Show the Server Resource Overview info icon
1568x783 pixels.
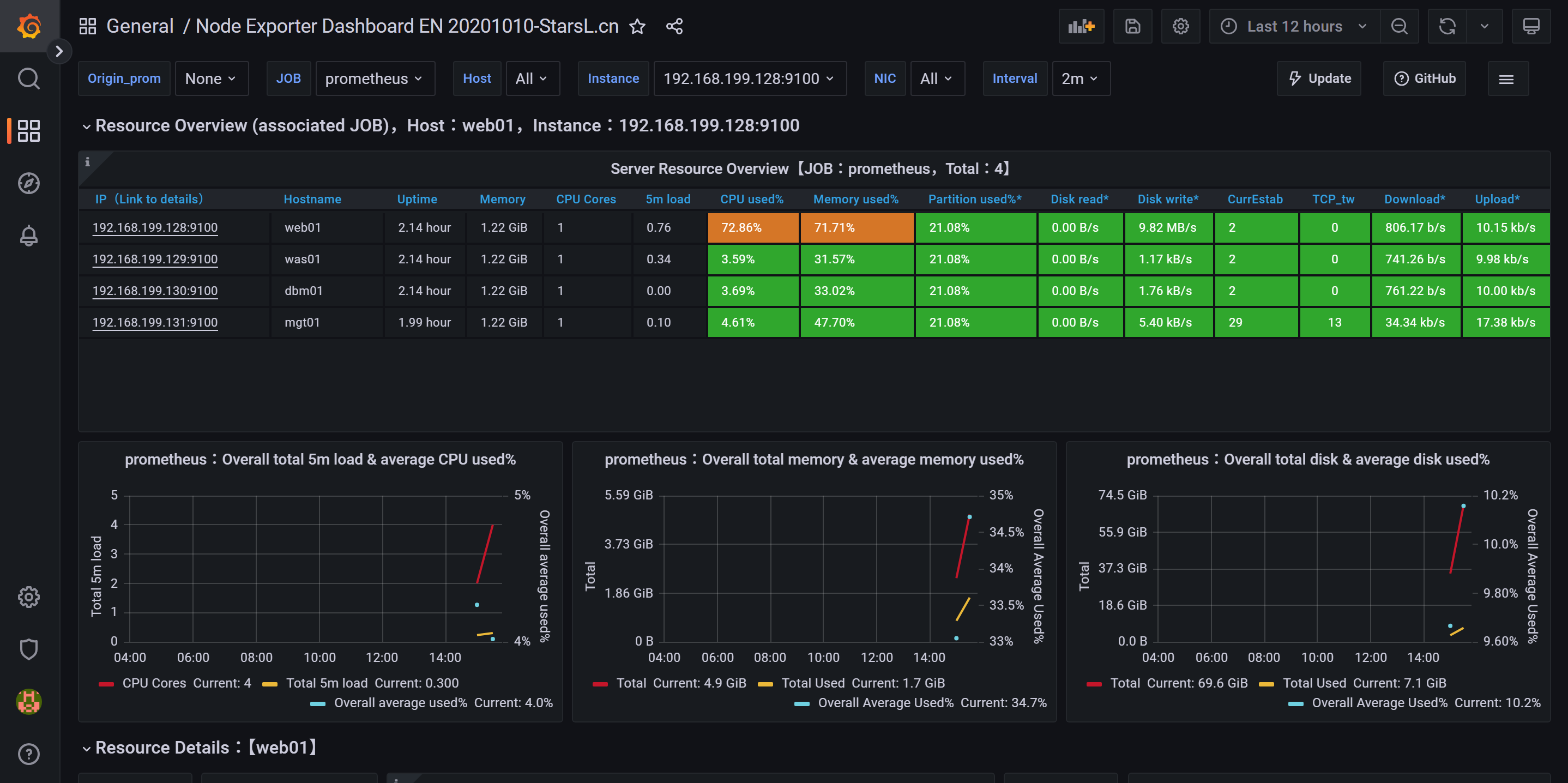[88, 161]
